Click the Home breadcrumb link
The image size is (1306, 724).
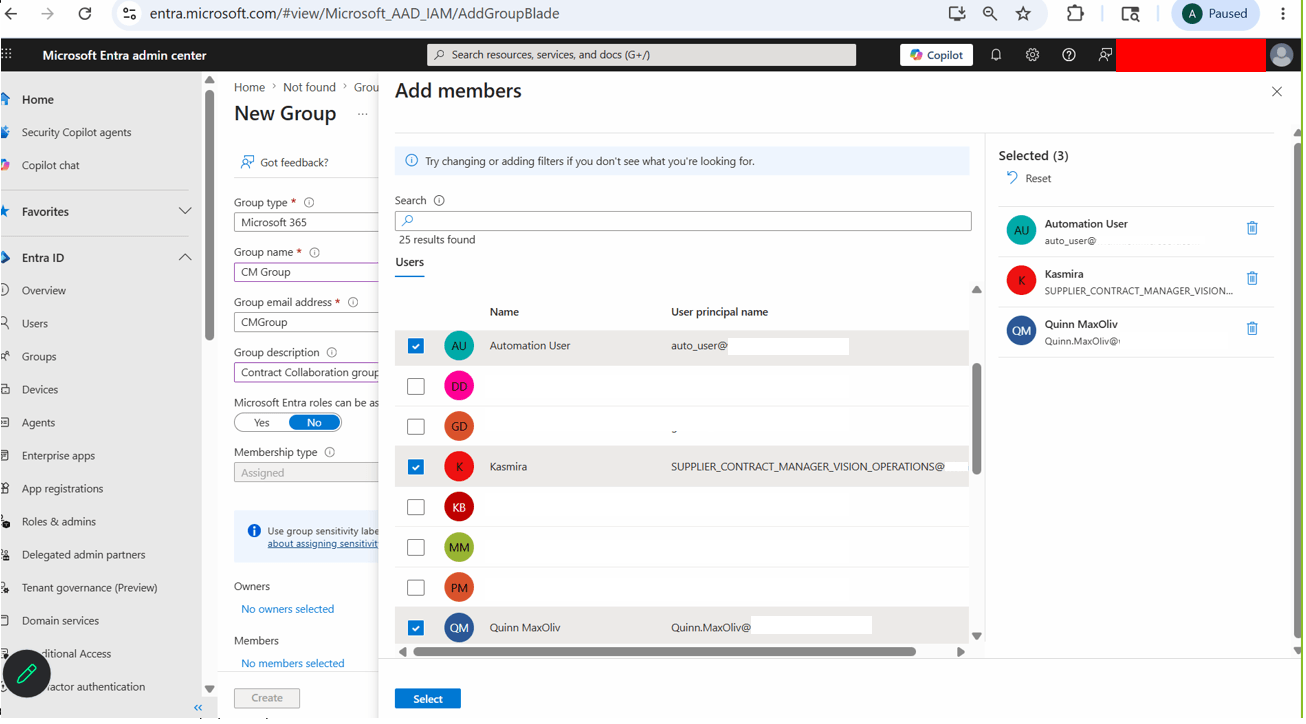pos(249,88)
